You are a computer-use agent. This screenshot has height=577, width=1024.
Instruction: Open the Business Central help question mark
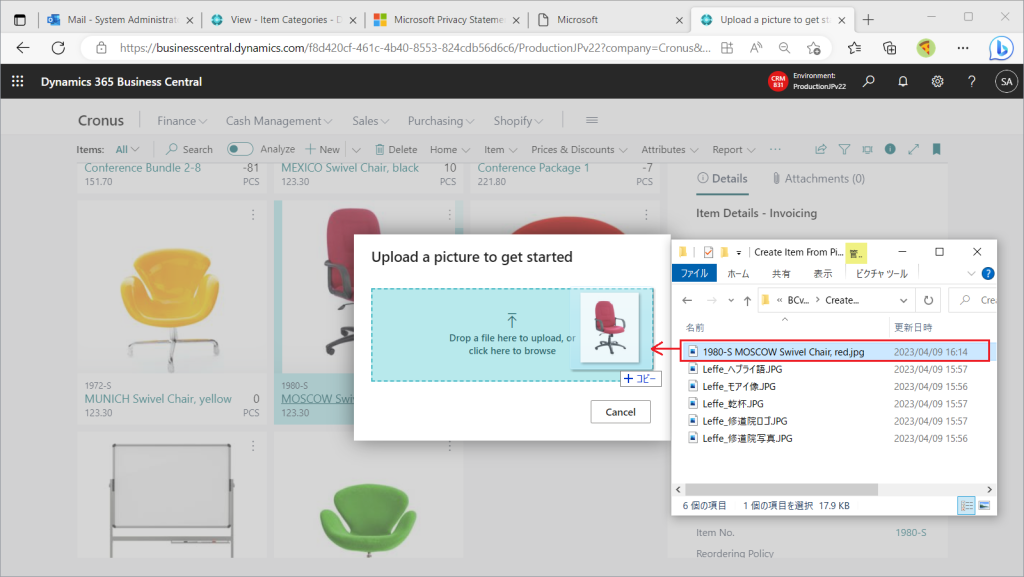(972, 82)
